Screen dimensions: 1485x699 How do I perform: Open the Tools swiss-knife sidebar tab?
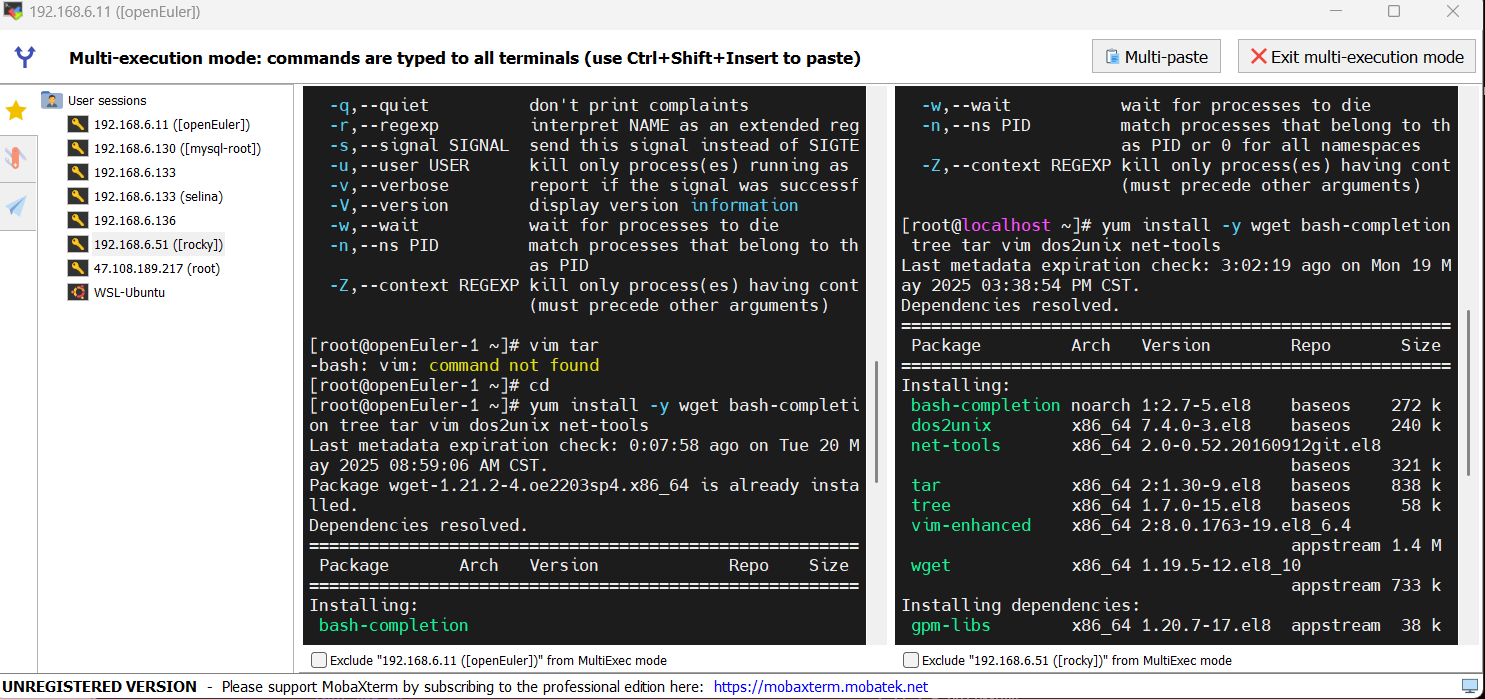pos(16,158)
